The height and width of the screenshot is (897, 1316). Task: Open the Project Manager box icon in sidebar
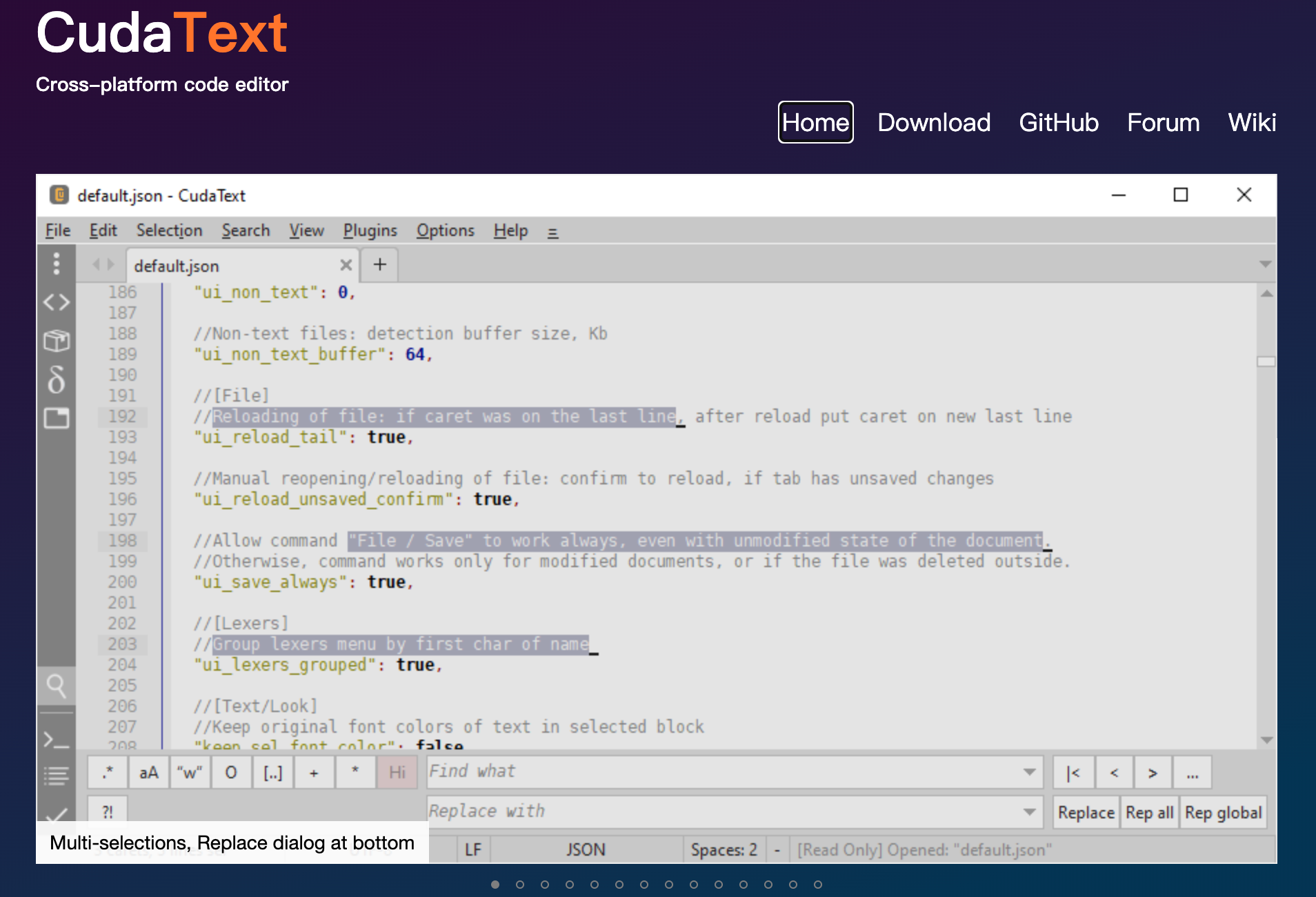(57, 341)
